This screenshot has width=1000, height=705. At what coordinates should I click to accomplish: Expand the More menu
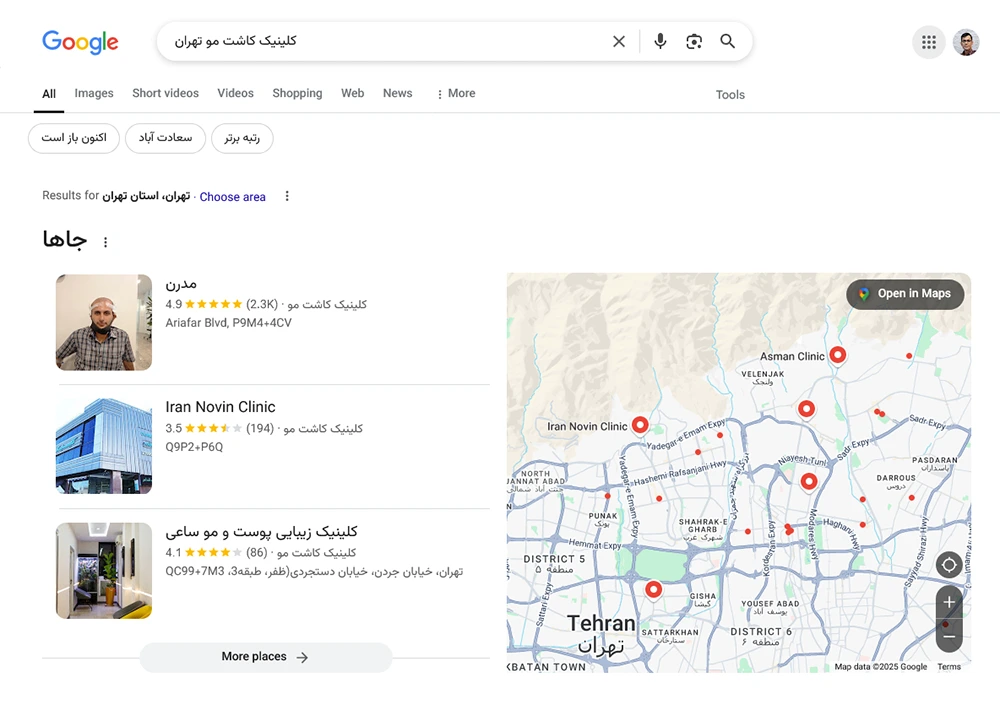456,94
